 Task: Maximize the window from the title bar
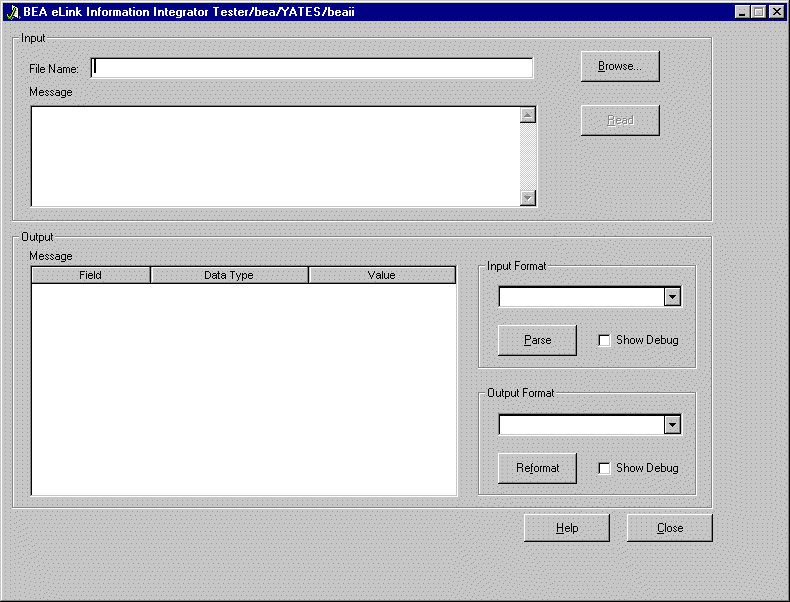758,12
